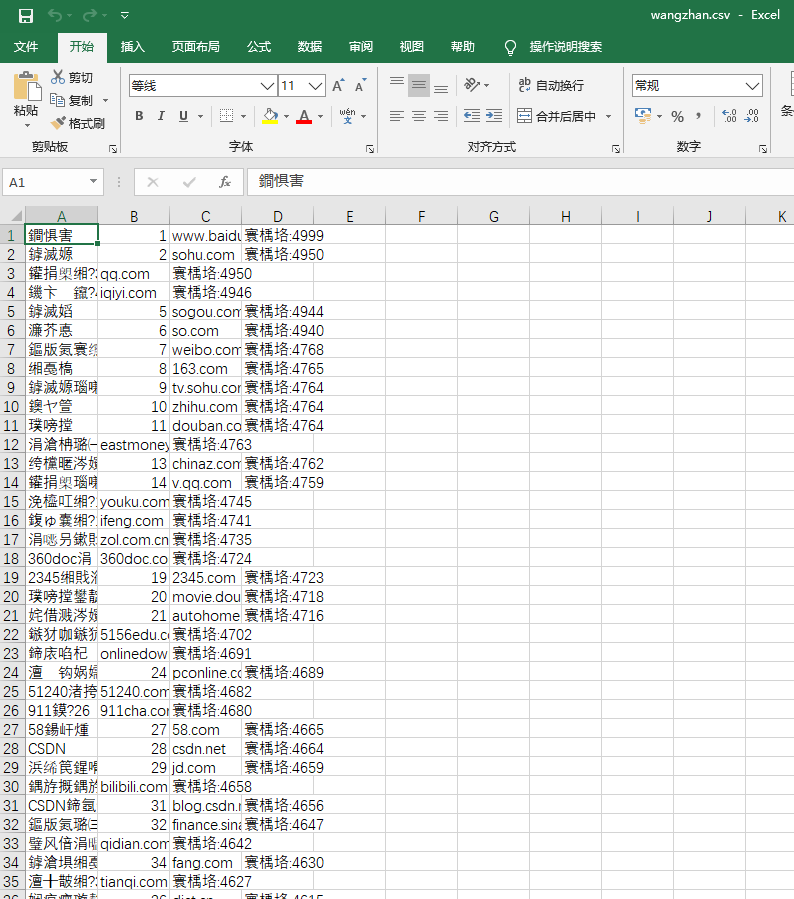
Task: Open the 文件 menu
Action: pos(26,47)
